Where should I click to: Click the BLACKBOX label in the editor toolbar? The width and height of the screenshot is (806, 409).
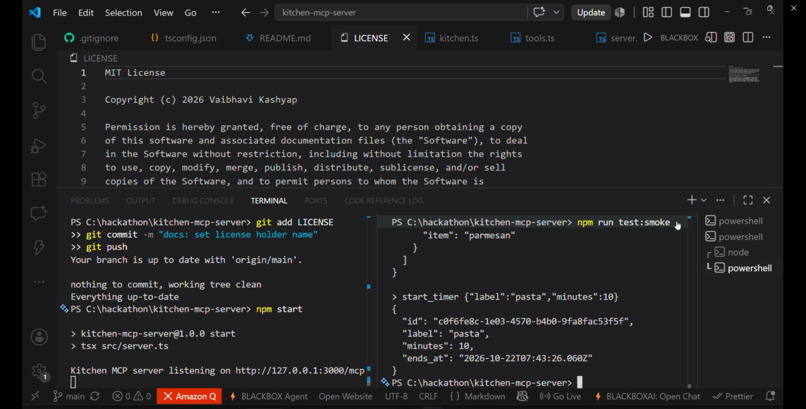point(679,38)
